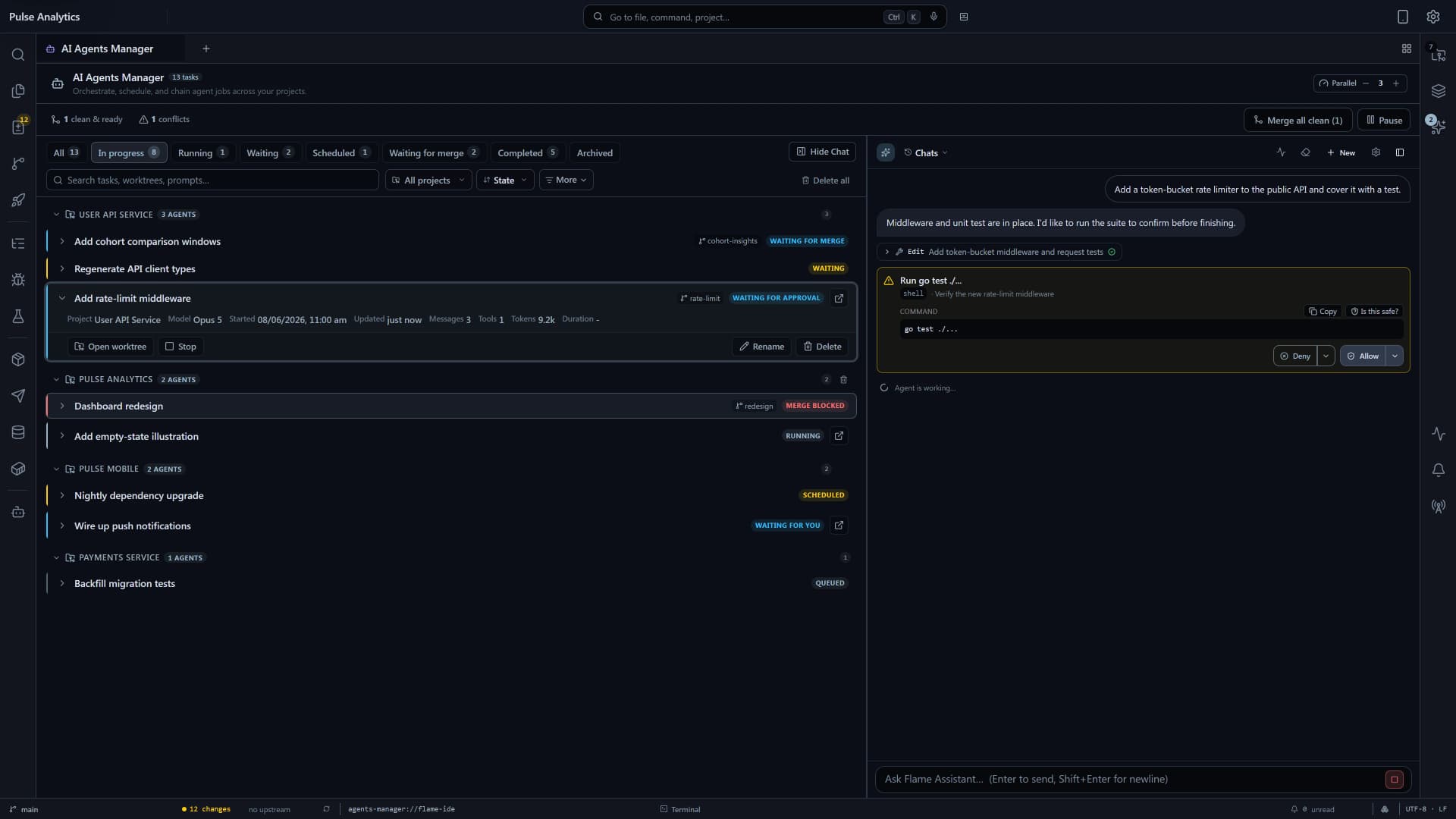This screenshot has height=819, width=1456.
Task: Open the notifications bell in right sidebar
Action: (1438, 470)
